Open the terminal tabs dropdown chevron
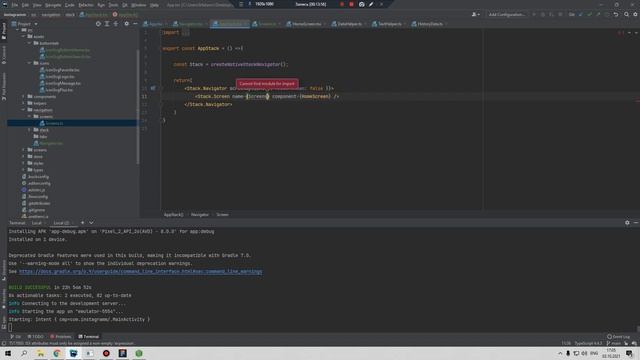The height and width of the screenshot is (360, 640). tap(91, 222)
